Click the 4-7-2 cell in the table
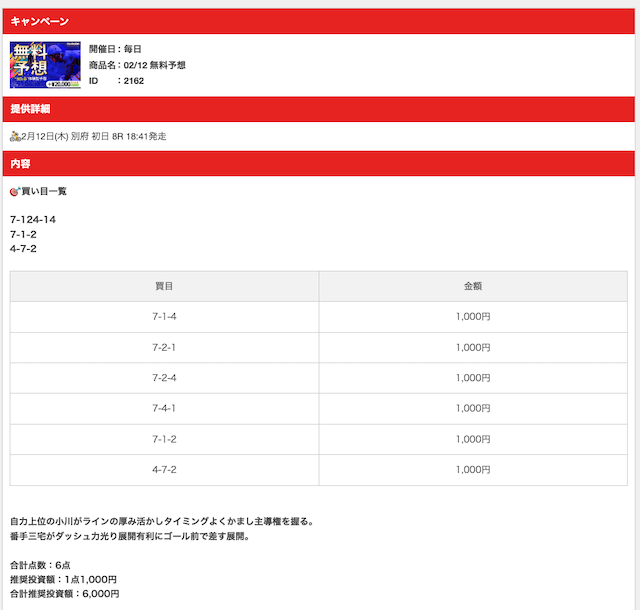The height and width of the screenshot is (610, 640). [165, 470]
